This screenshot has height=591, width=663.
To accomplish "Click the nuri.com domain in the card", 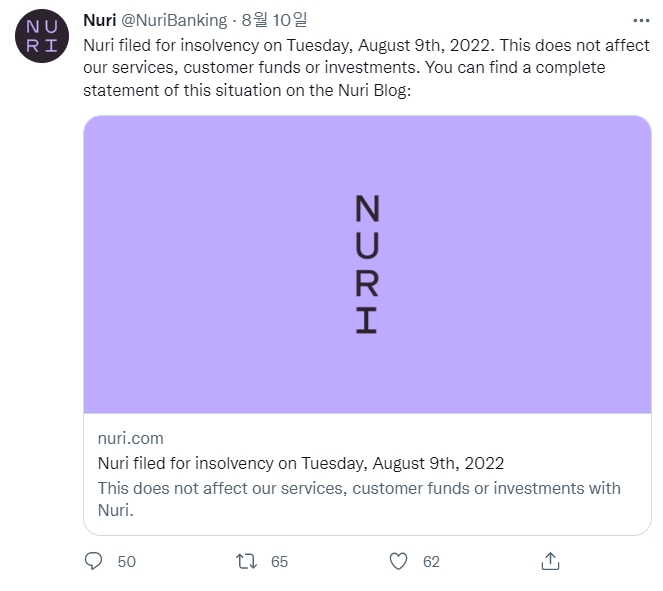I will click(131, 438).
